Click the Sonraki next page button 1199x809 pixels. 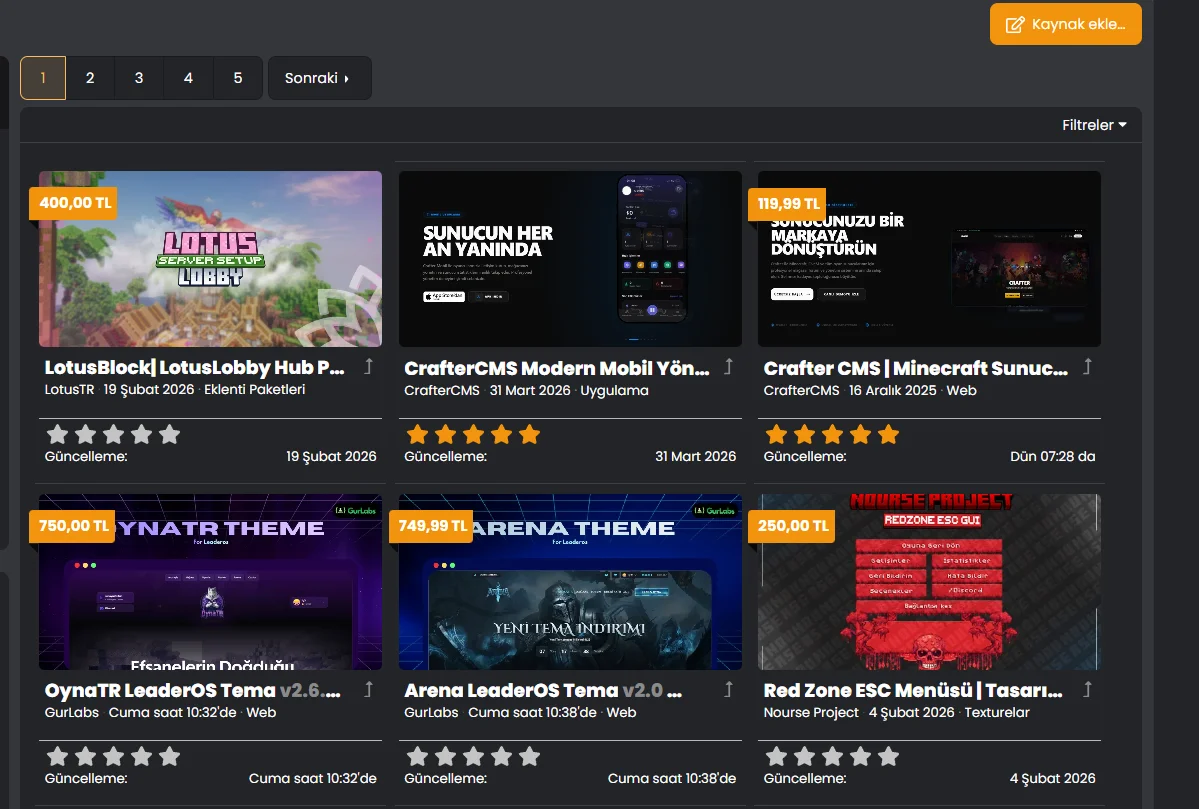click(320, 78)
